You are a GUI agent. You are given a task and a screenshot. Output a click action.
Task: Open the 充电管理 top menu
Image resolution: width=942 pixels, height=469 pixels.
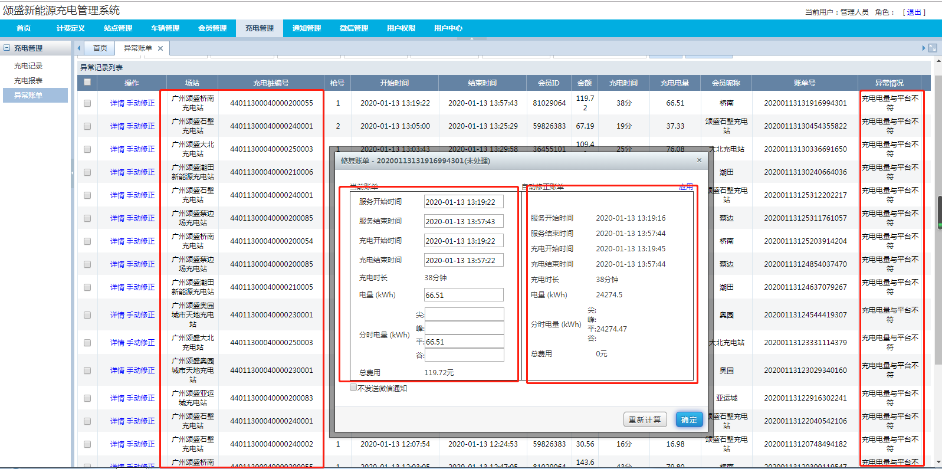click(263, 28)
